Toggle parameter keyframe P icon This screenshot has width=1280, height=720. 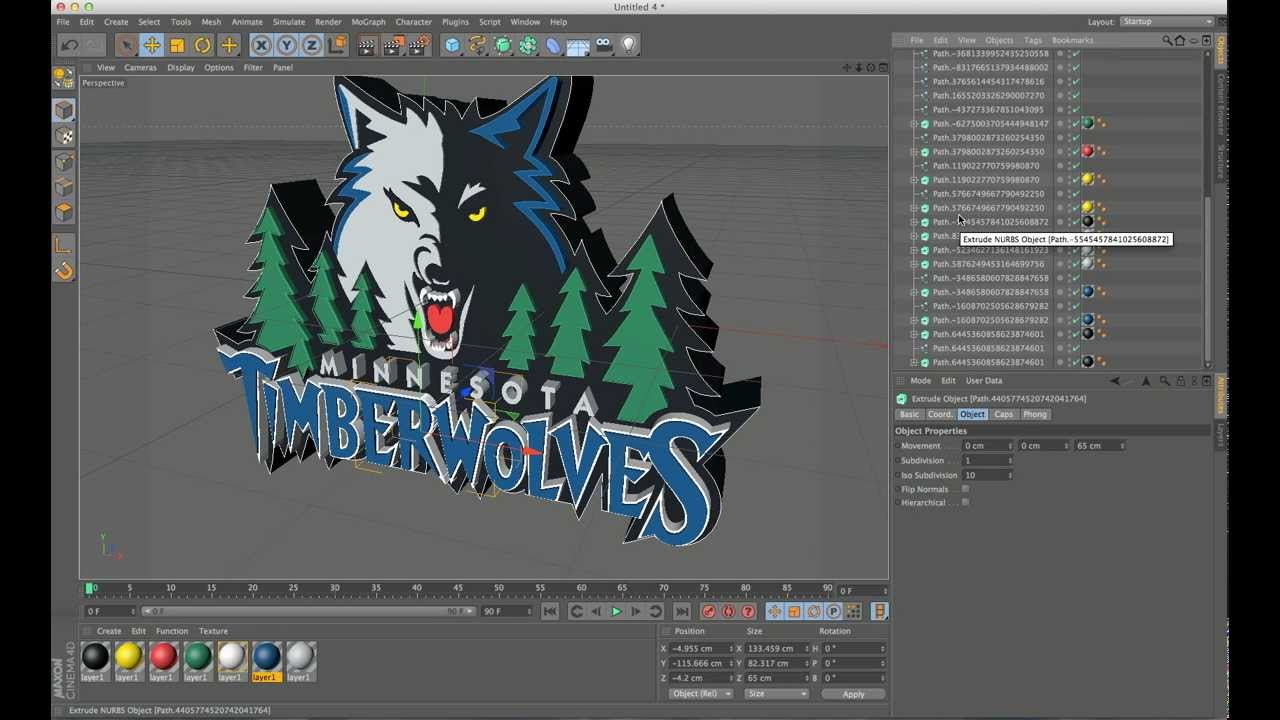(833, 612)
